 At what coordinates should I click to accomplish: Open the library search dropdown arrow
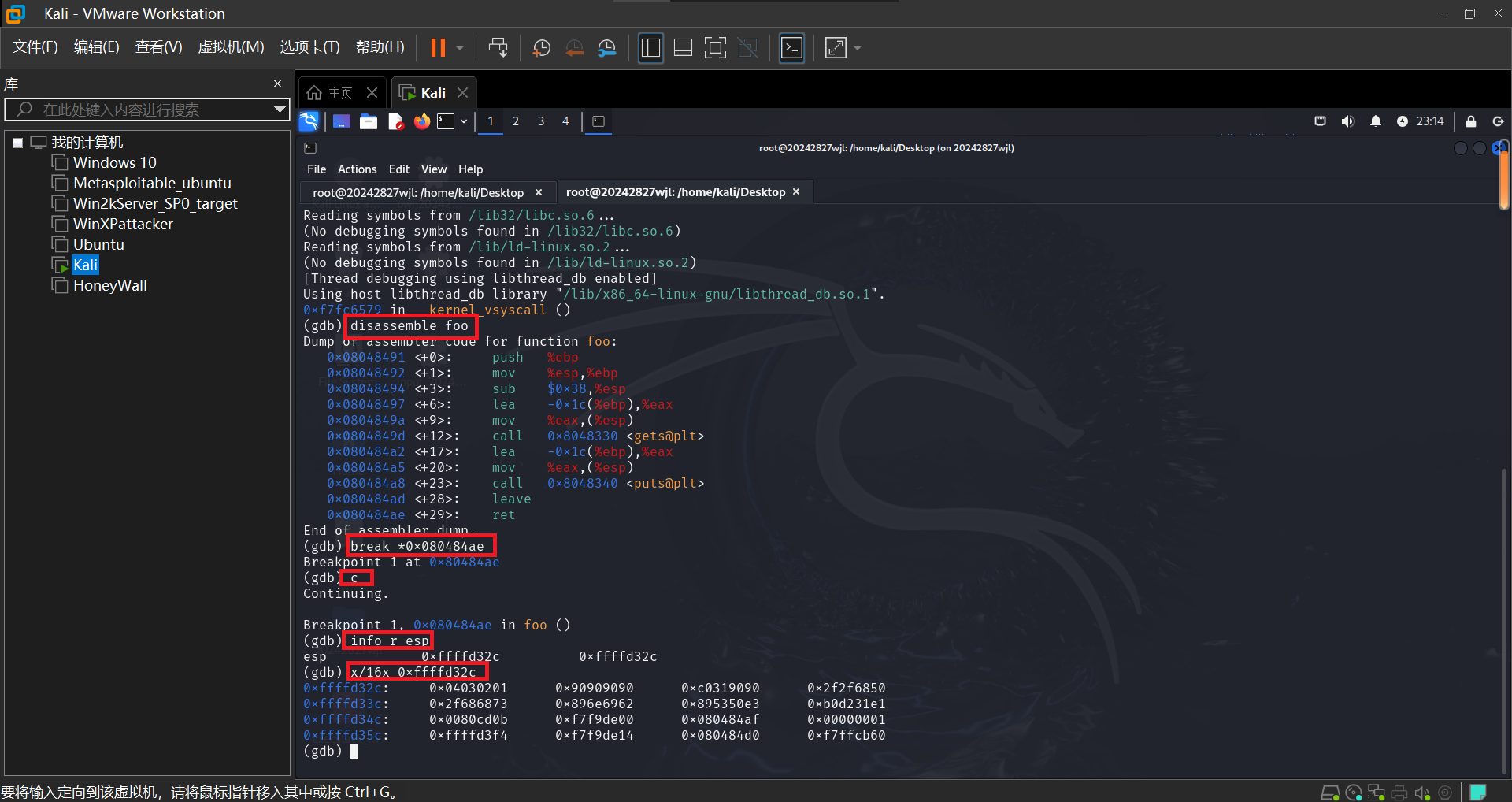pos(280,110)
